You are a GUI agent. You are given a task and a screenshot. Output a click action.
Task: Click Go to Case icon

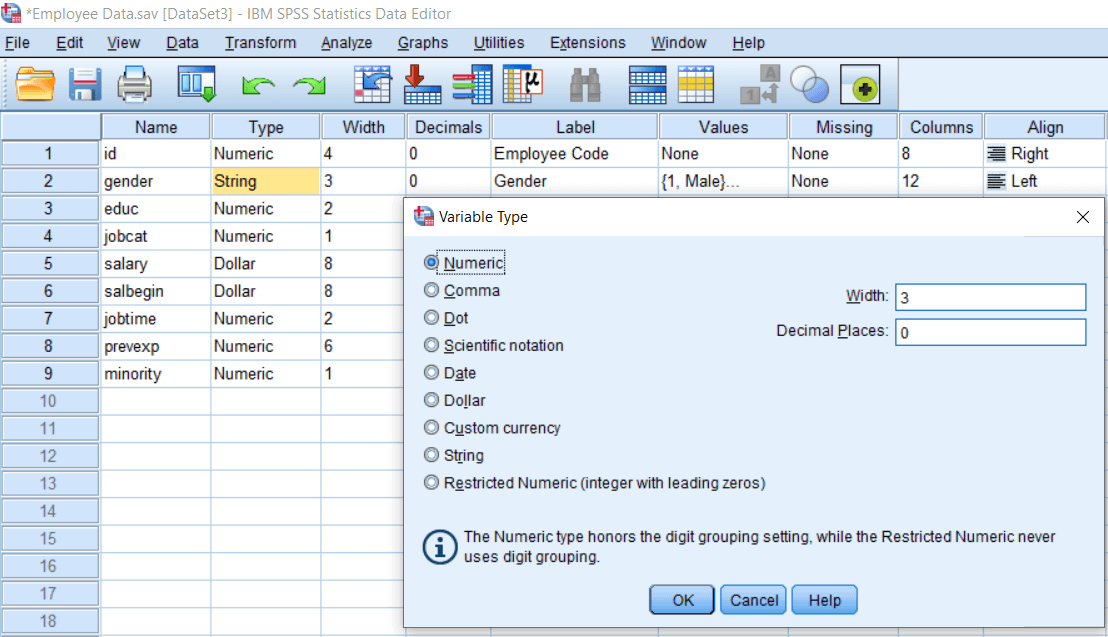coord(372,84)
